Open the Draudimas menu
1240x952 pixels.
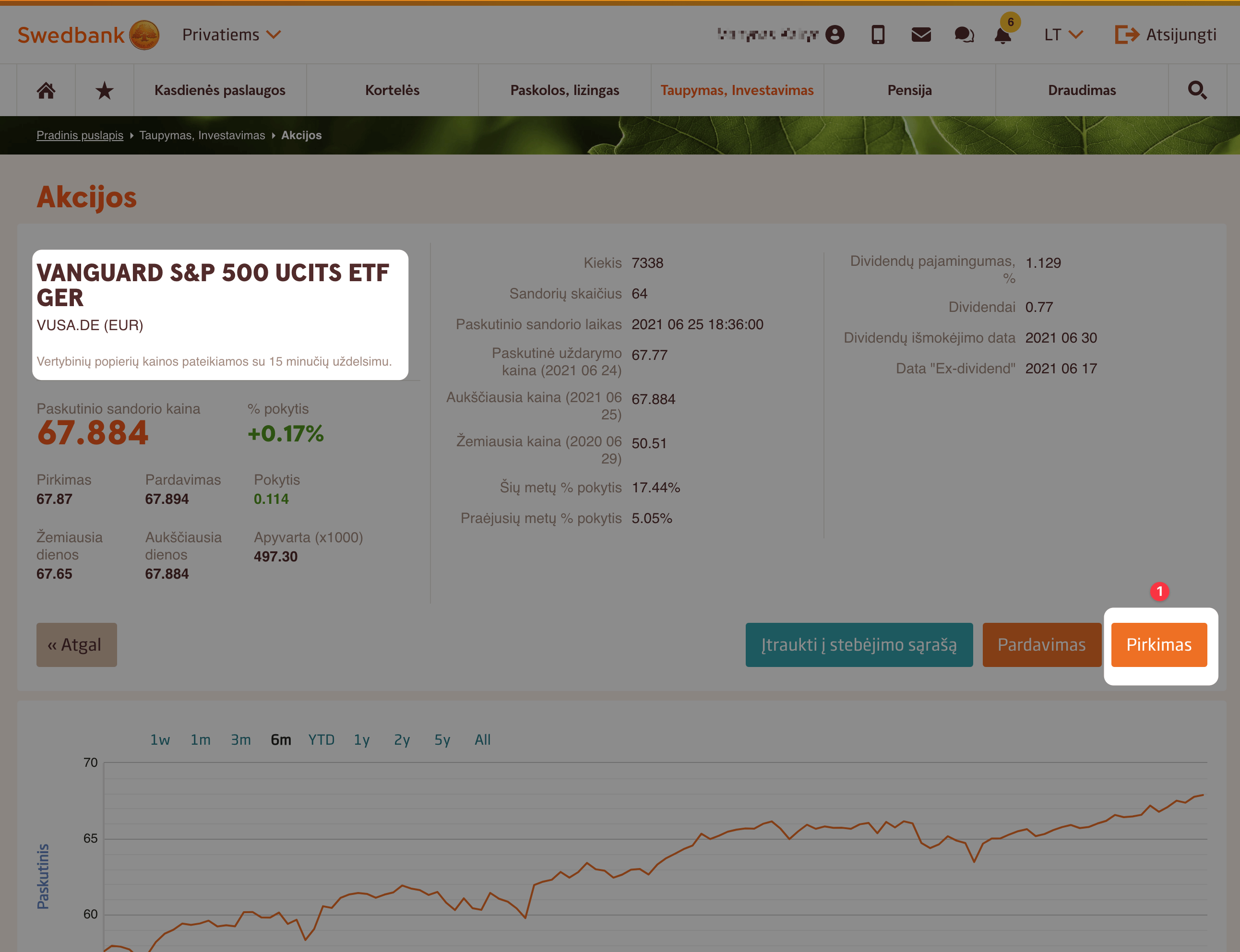click(1081, 90)
